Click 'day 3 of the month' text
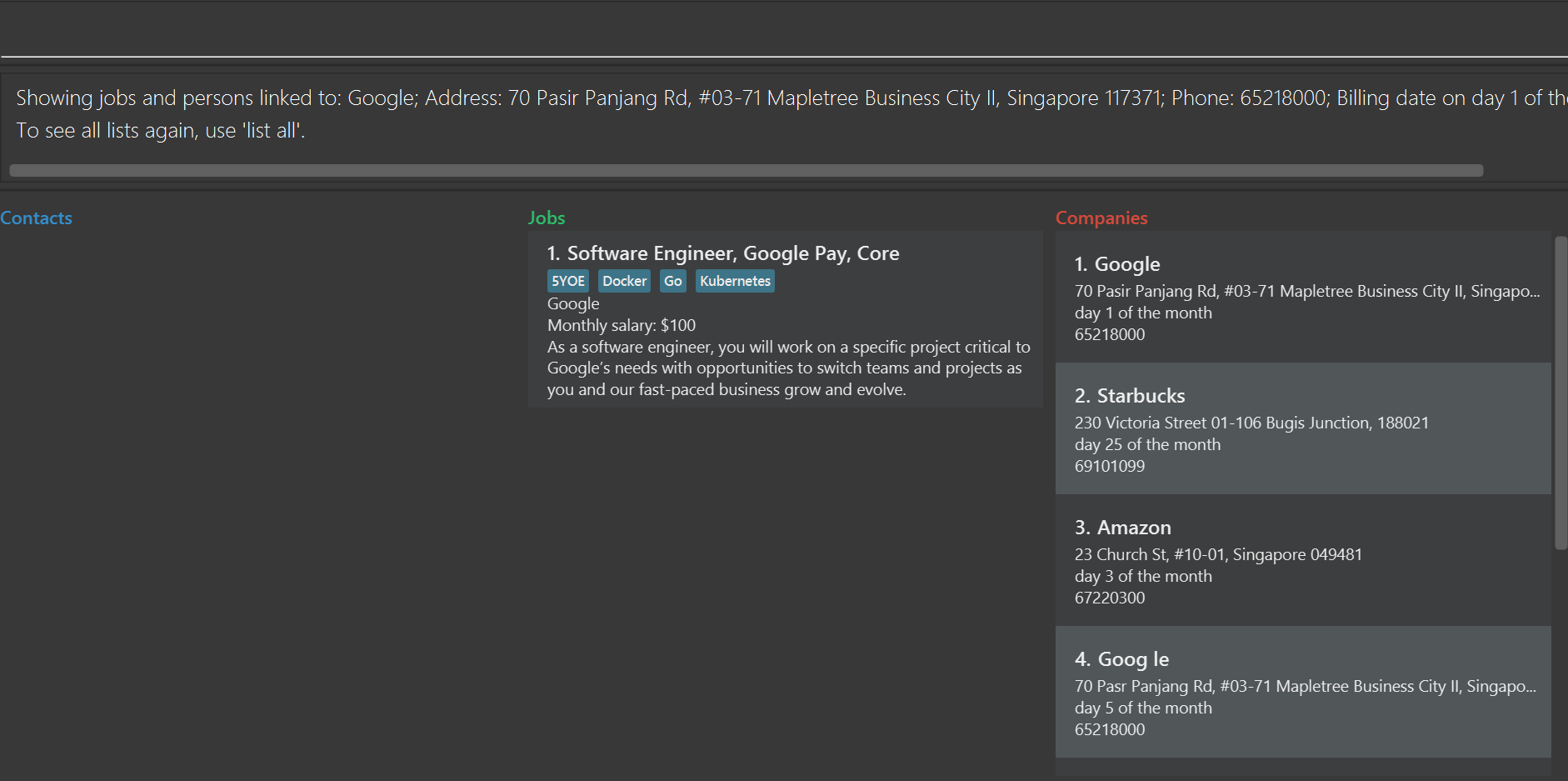 tap(1143, 576)
